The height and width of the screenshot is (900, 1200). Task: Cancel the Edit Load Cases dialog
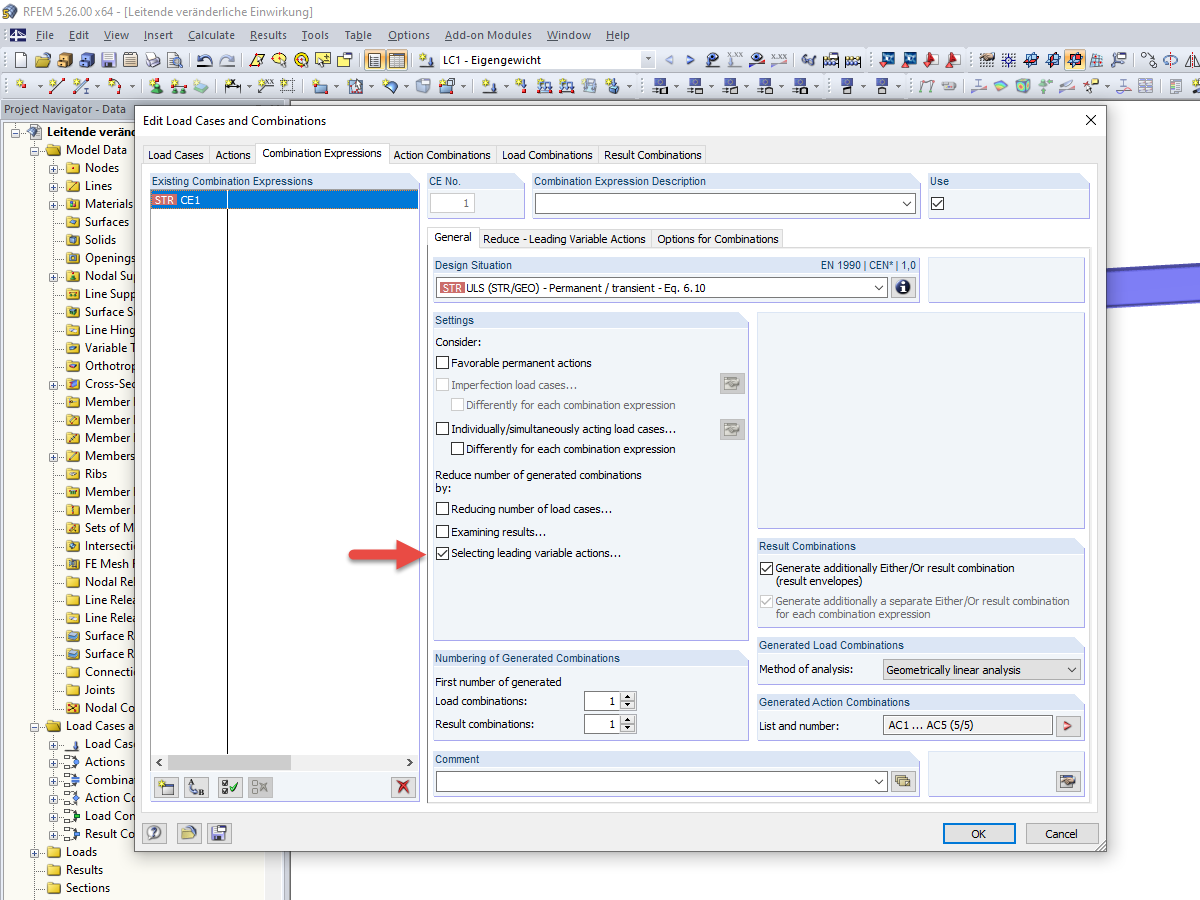pos(1062,832)
